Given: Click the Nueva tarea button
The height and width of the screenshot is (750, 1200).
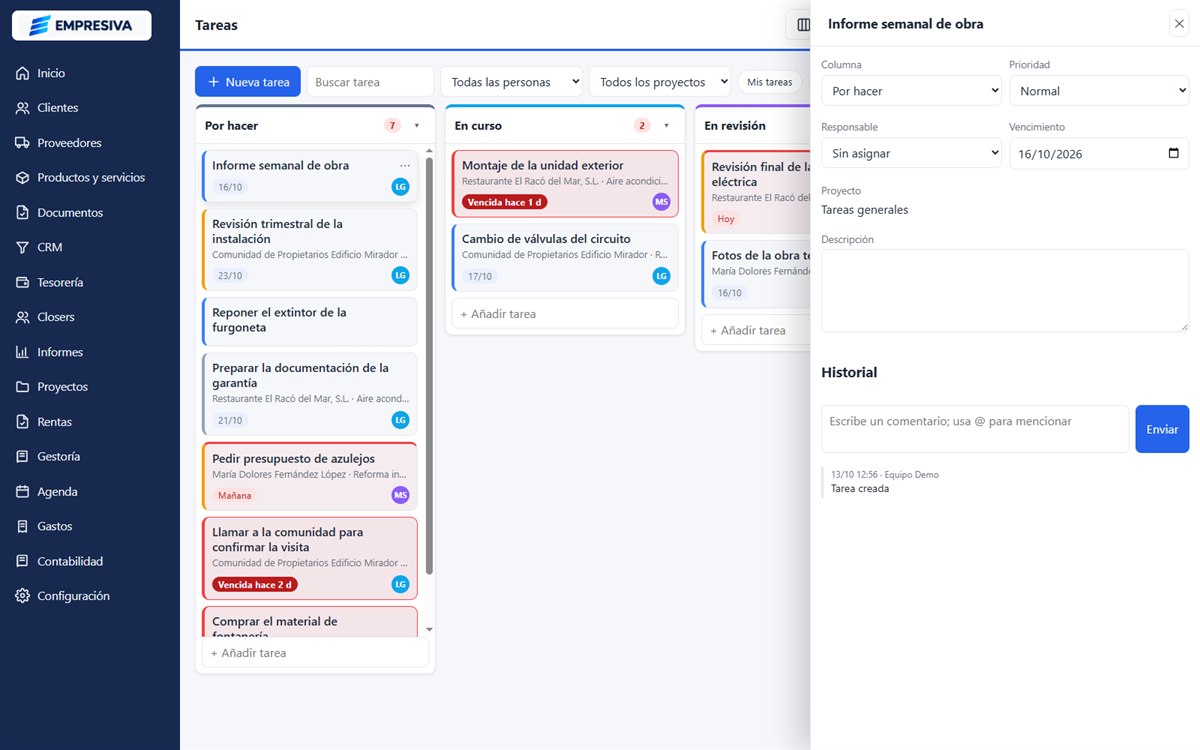Looking at the screenshot, I should click(248, 82).
